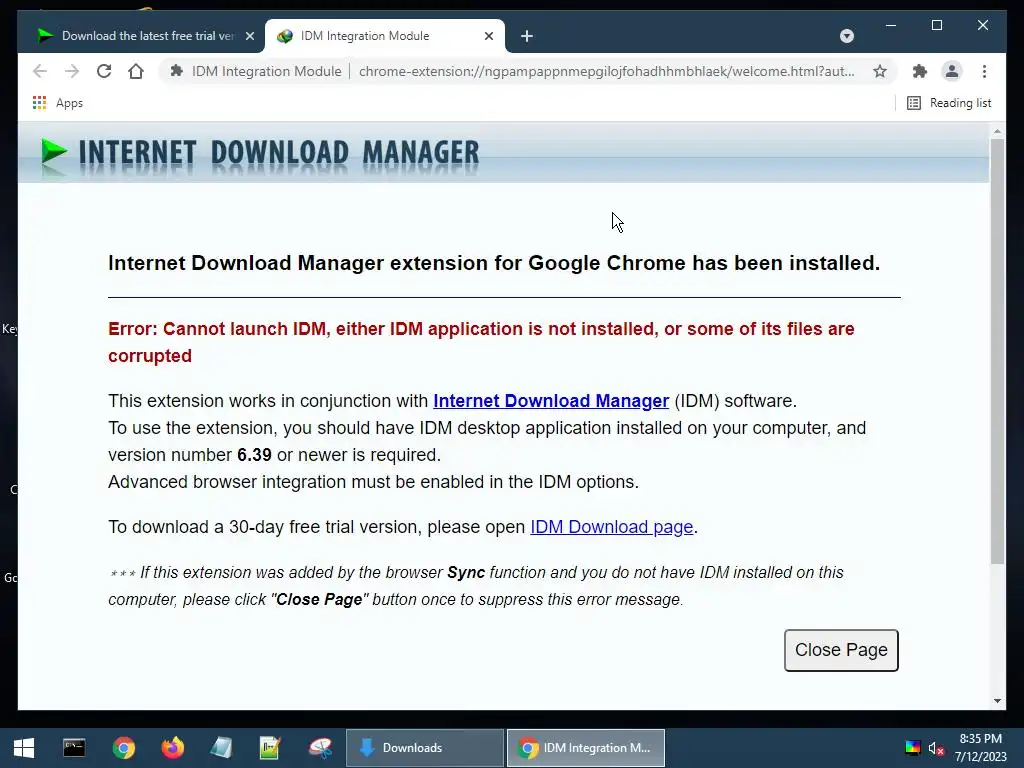The width and height of the screenshot is (1024, 768).
Task: Open the Chrome profile avatar
Action: click(952, 71)
